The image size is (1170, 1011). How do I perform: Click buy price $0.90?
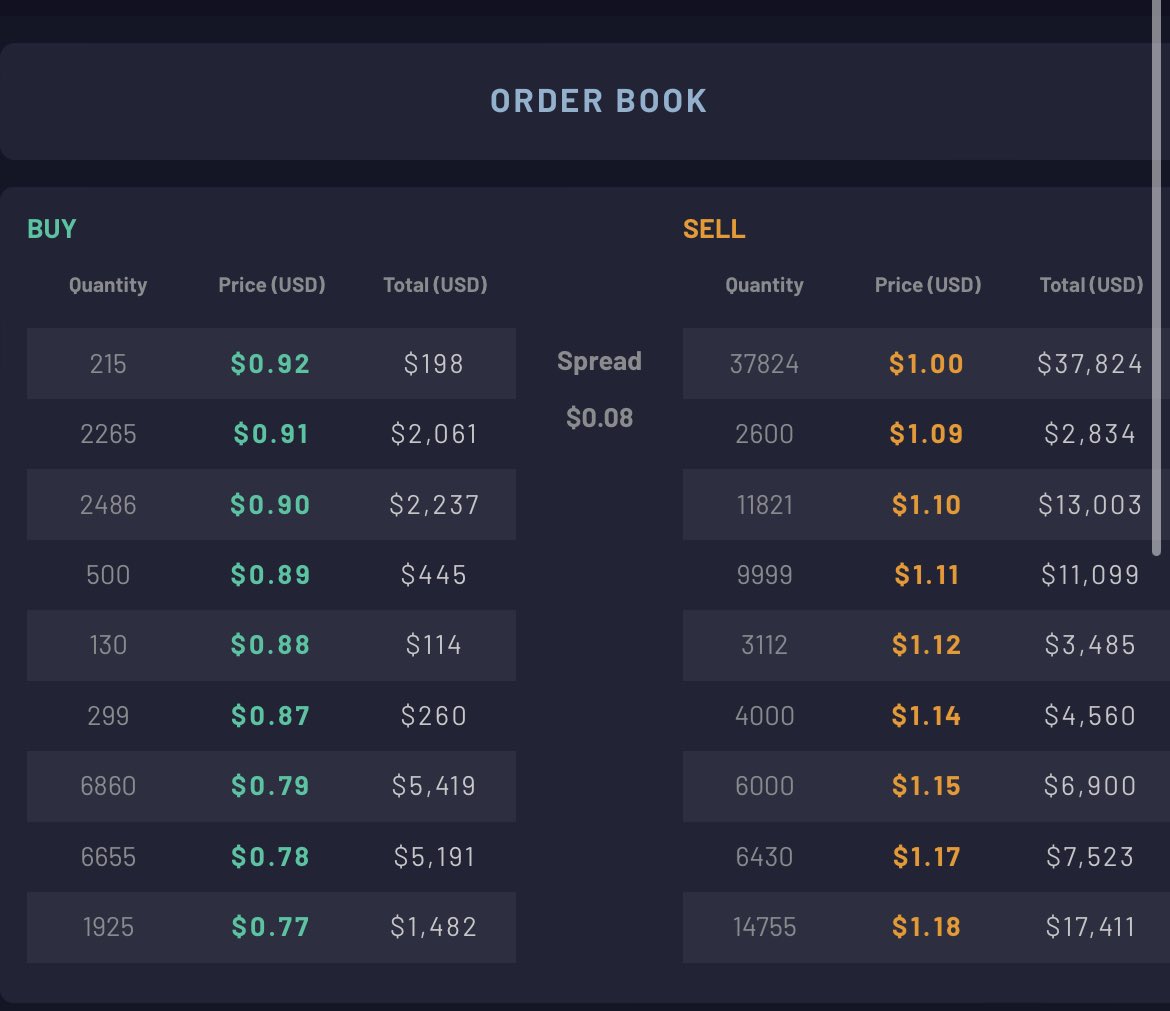(270, 504)
